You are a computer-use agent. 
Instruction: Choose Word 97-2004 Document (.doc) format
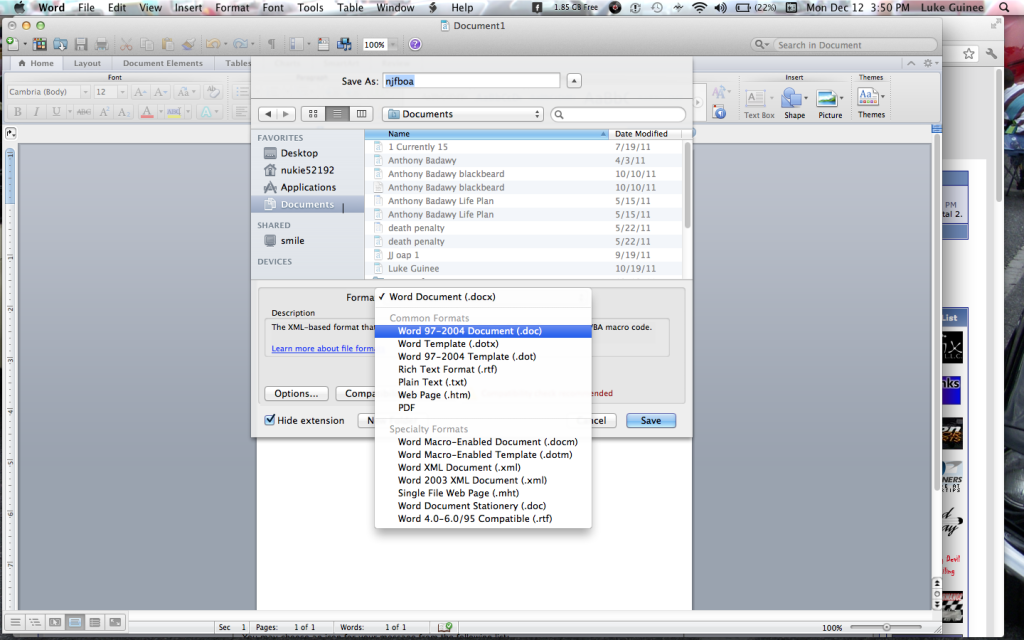coord(483,331)
